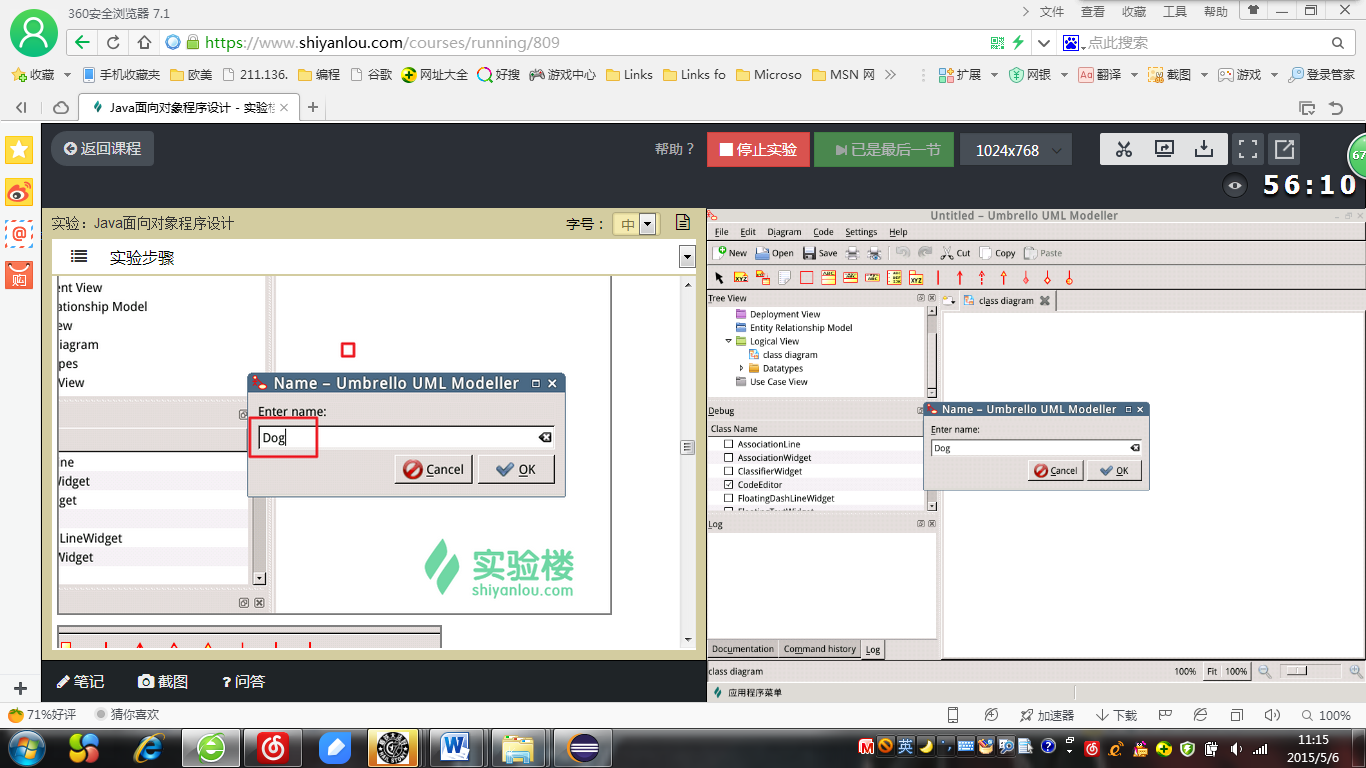Click New in the Umbrello toolbar
This screenshot has width=1366, height=768.
point(730,253)
